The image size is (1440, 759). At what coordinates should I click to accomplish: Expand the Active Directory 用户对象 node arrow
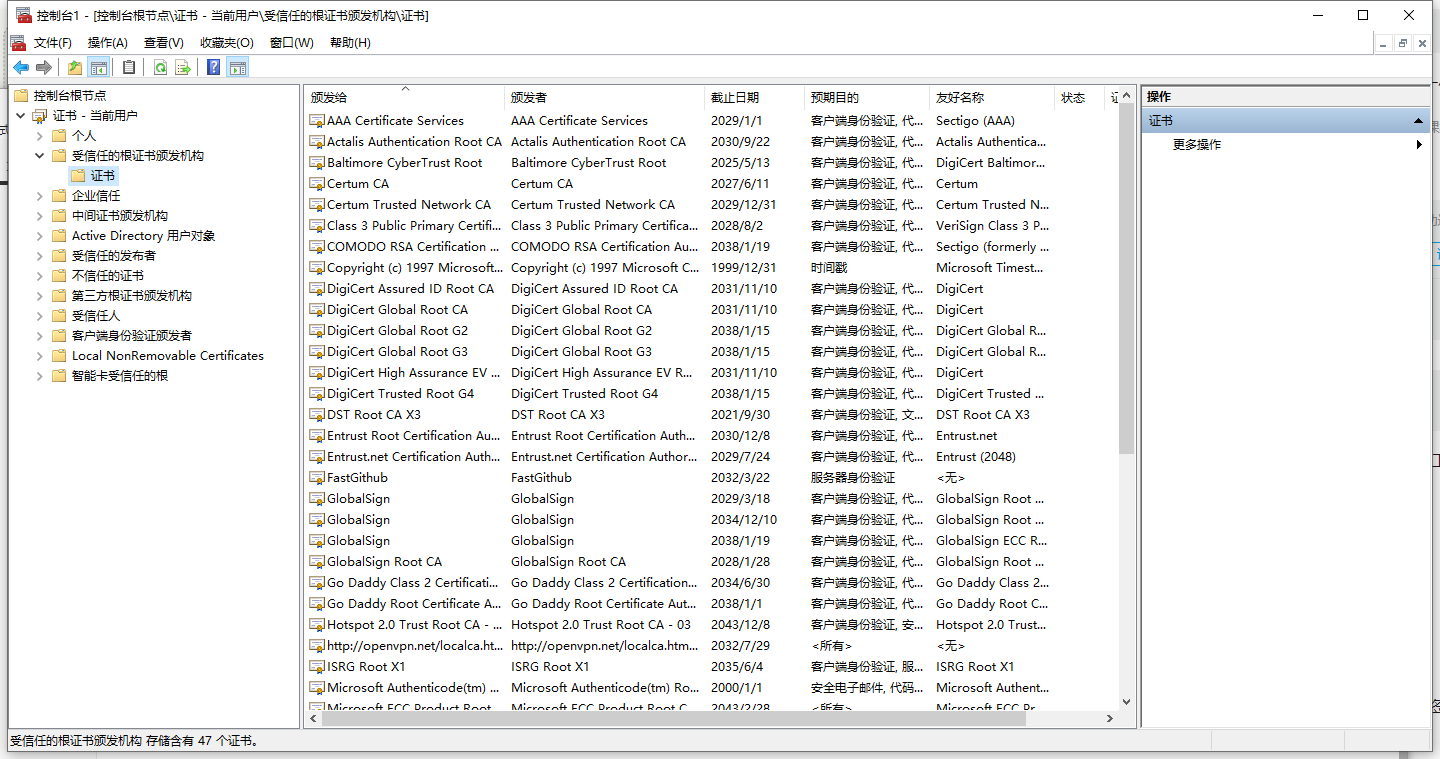(40, 235)
